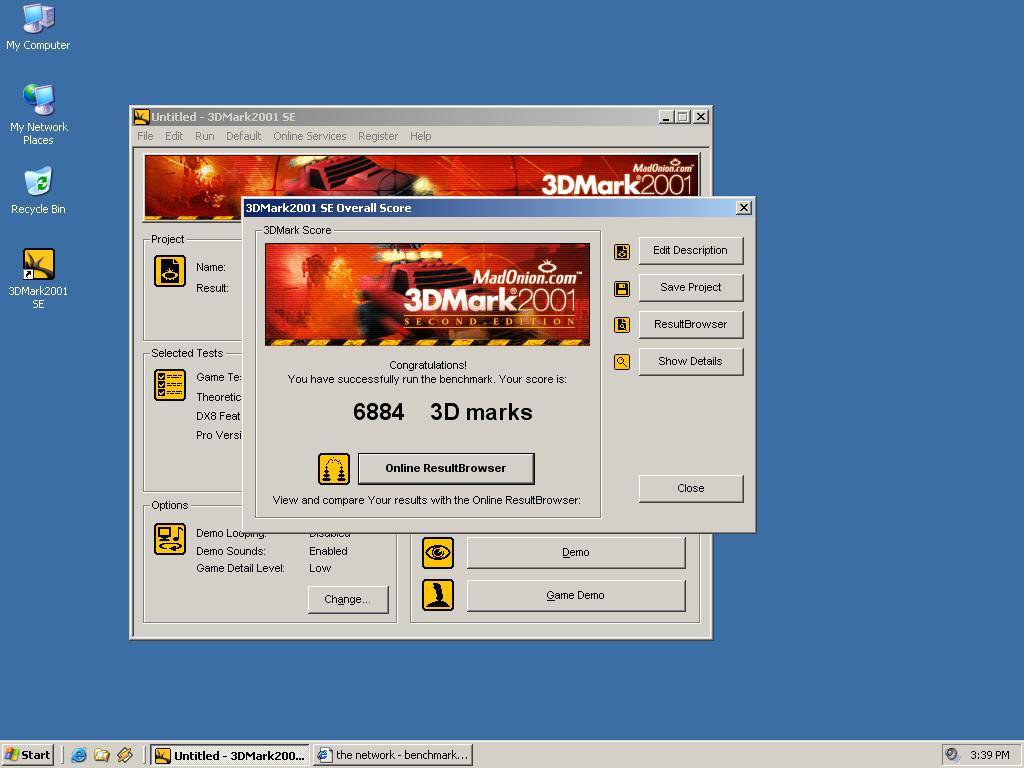Open the Help menu

coord(421,136)
